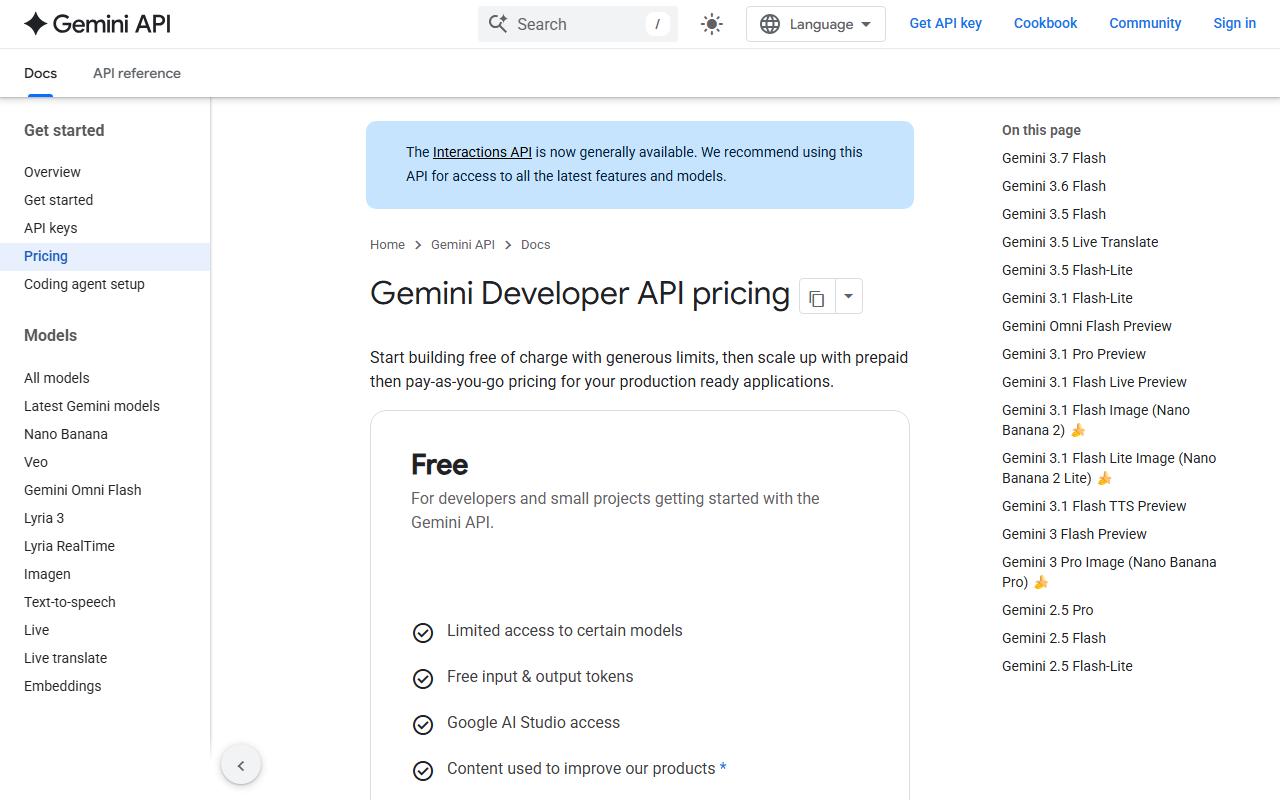This screenshot has height=800, width=1280.
Task: Jump to Gemini Omni Flash Preview section
Action: (x=1087, y=326)
